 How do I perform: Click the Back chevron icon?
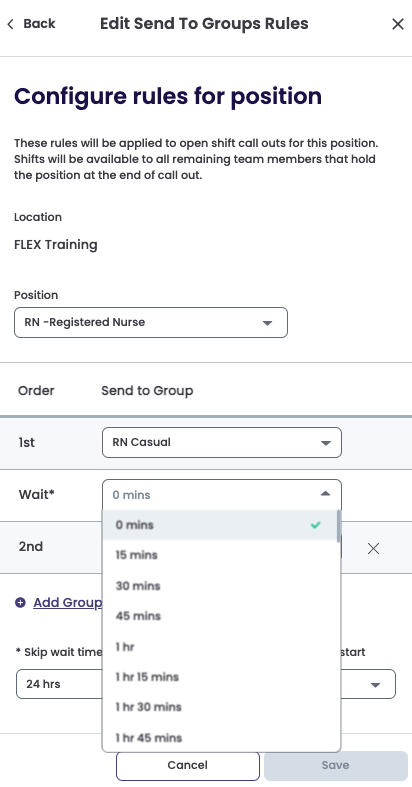pos(11,24)
